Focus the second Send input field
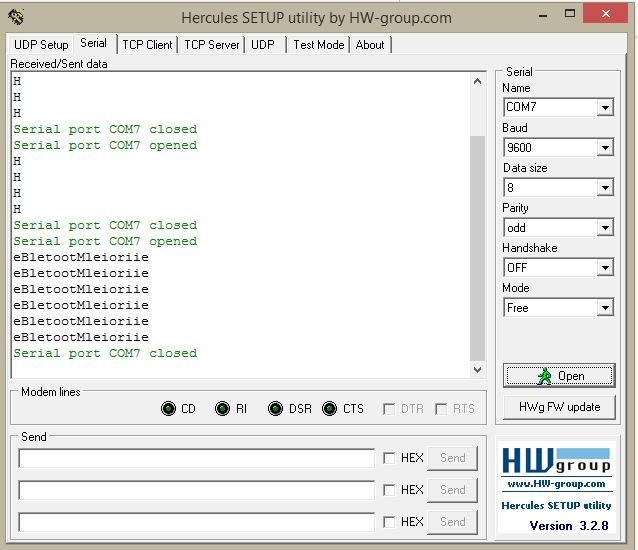This screenshot has height=550, width=638. pos(196,490)
